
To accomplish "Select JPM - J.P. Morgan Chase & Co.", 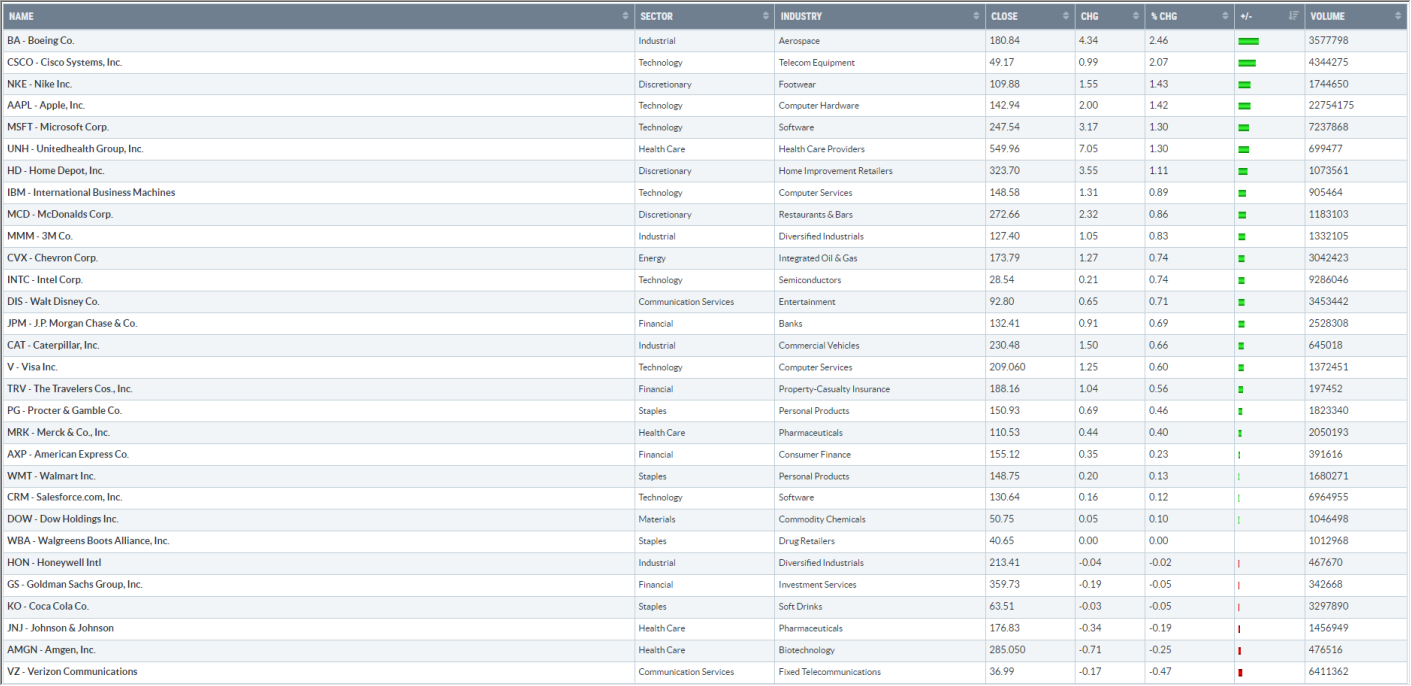I will click(72, 323).
